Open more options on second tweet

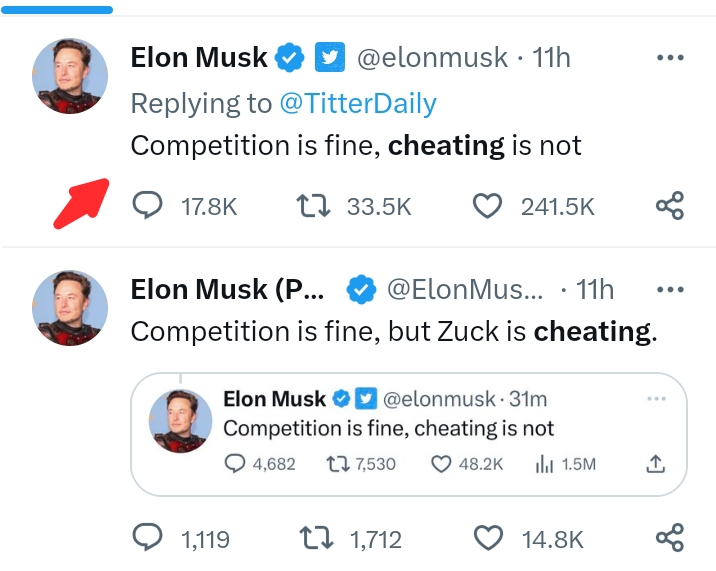(669, 290)
